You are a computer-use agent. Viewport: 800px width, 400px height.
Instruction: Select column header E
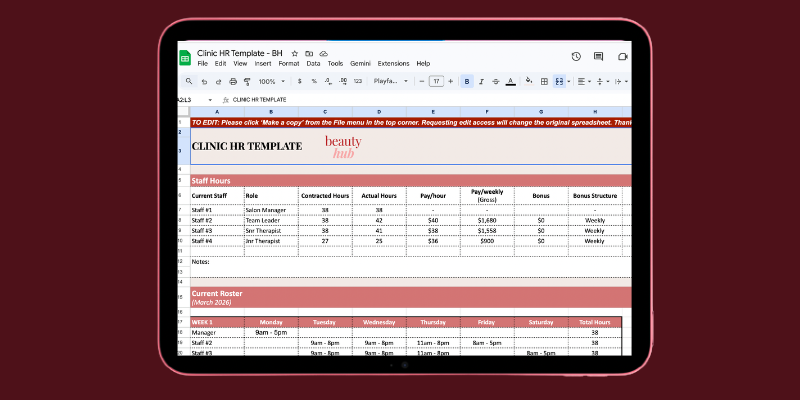[433, 112]
